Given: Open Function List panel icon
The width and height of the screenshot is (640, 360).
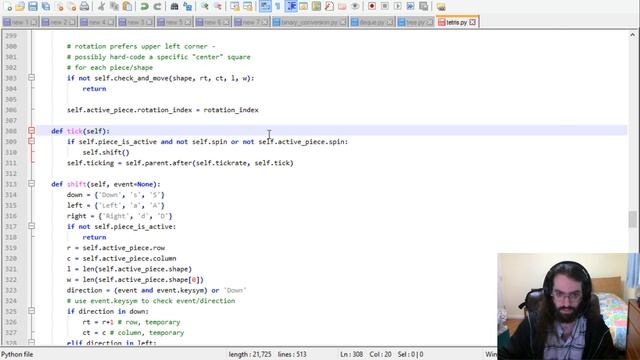Looking at the screenshot, I should click(x=329, y=6).
